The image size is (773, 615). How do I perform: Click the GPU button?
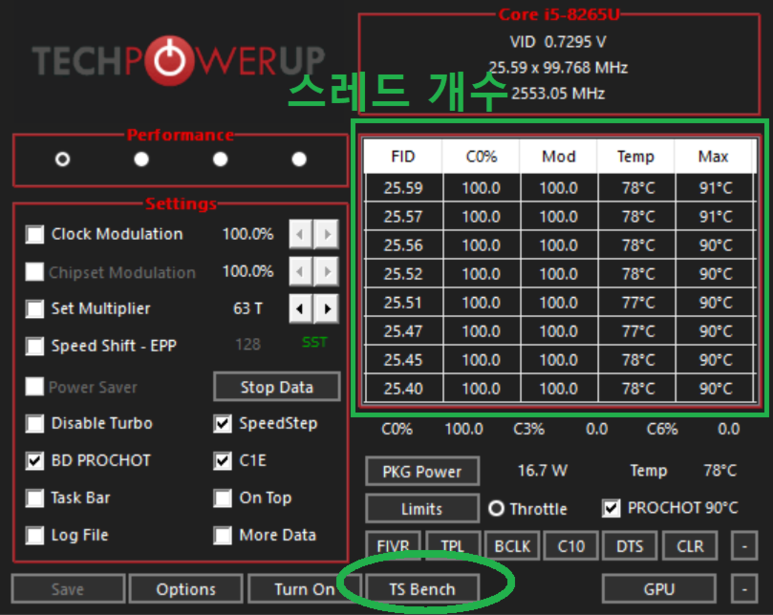pyautogui.click(x=659, y=588)
